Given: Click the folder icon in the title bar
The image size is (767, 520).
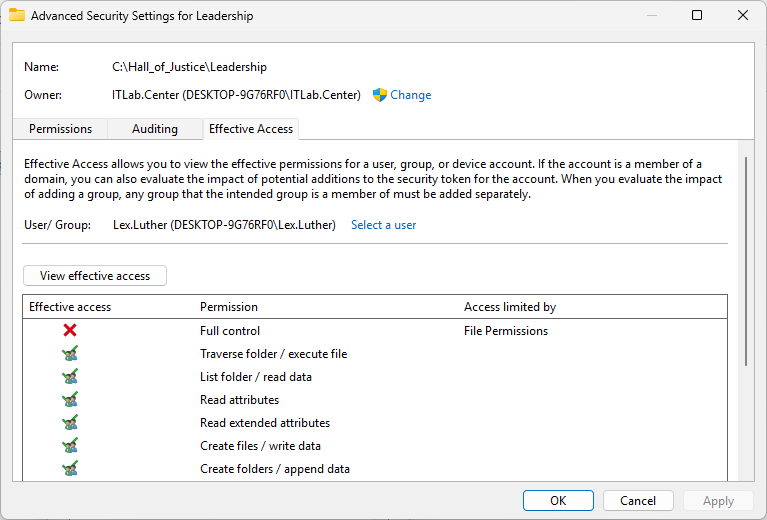Looking at the screenshot, I should [x=17, y=16].
